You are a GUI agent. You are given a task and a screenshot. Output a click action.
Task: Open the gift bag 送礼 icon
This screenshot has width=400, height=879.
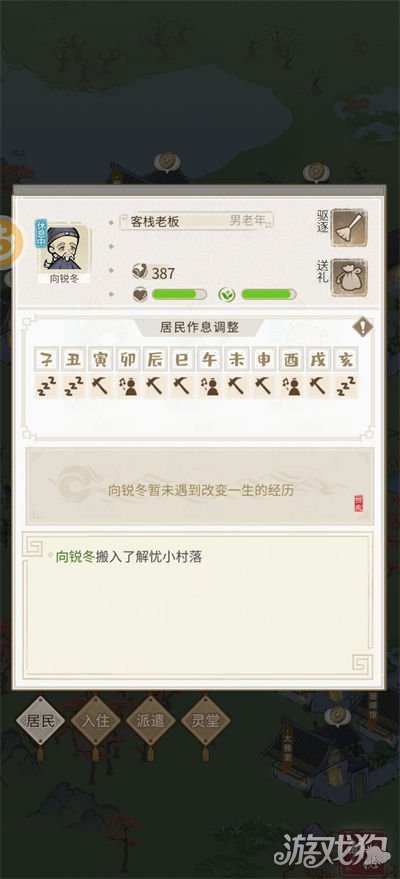(x=348, y=277)
